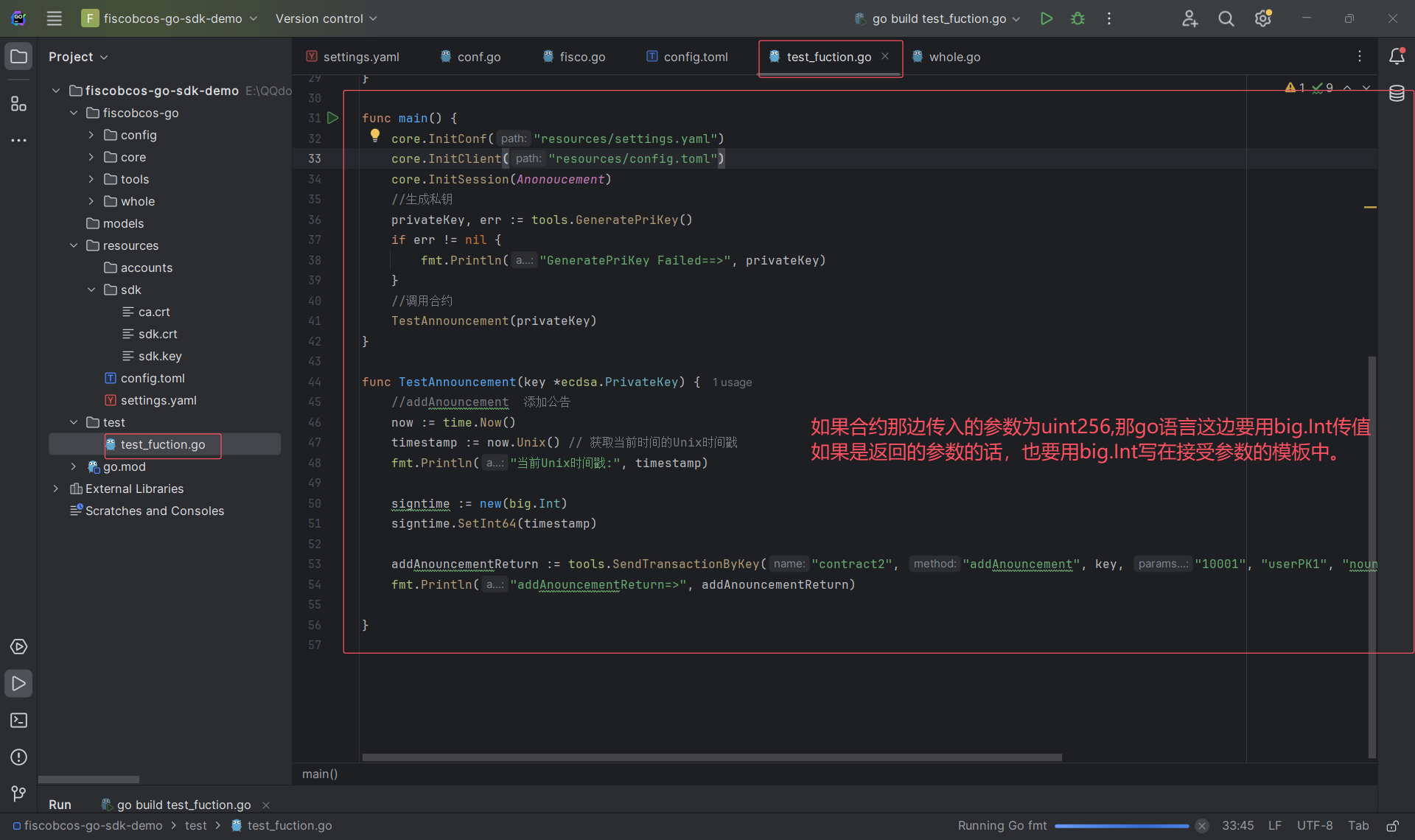Open the Structure tool window
This screenshot has height=840, width=1415.
pos(18,104)
